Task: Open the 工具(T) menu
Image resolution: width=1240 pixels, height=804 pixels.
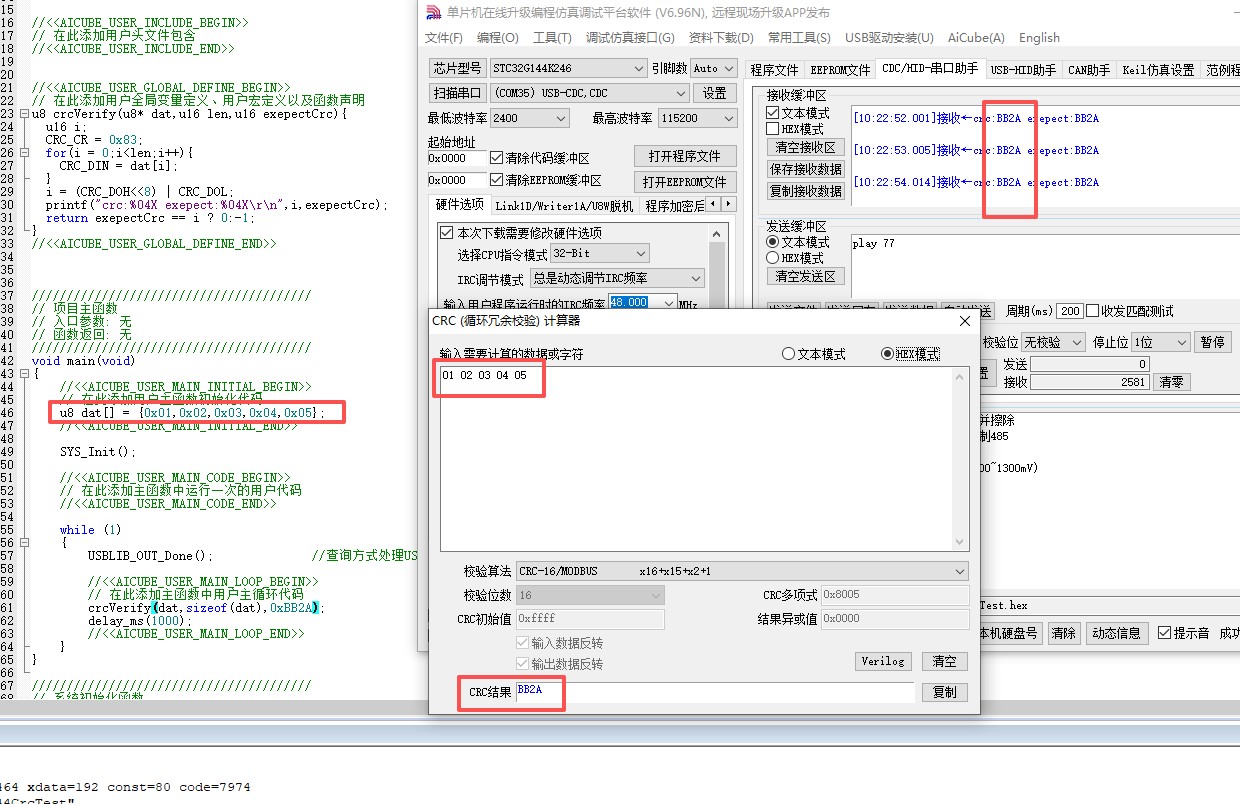Action: click(551, 38)
